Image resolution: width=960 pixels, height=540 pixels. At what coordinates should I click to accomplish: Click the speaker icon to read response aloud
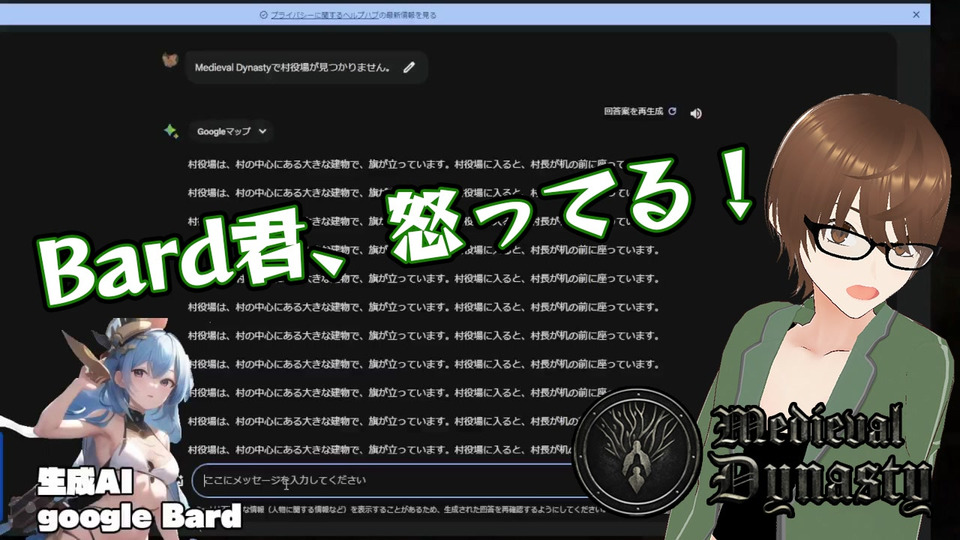696,113
